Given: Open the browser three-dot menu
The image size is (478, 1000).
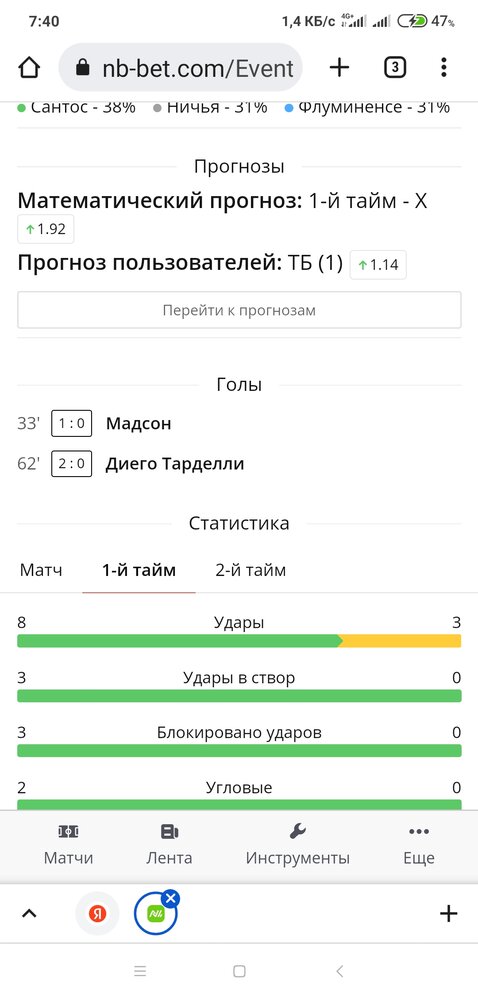Looking at the screenshot, I should tap(444, 68).
